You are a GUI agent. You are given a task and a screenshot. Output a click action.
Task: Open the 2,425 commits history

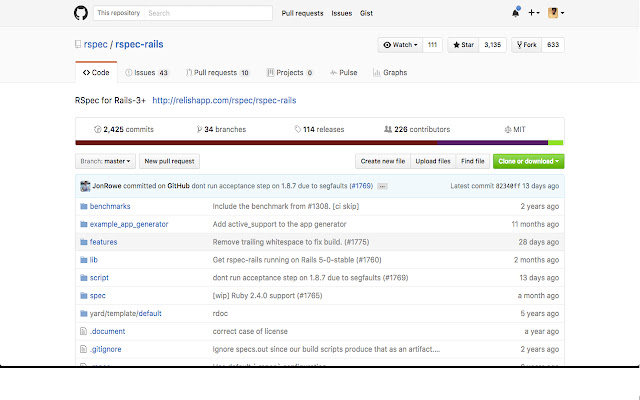(123, 129)
